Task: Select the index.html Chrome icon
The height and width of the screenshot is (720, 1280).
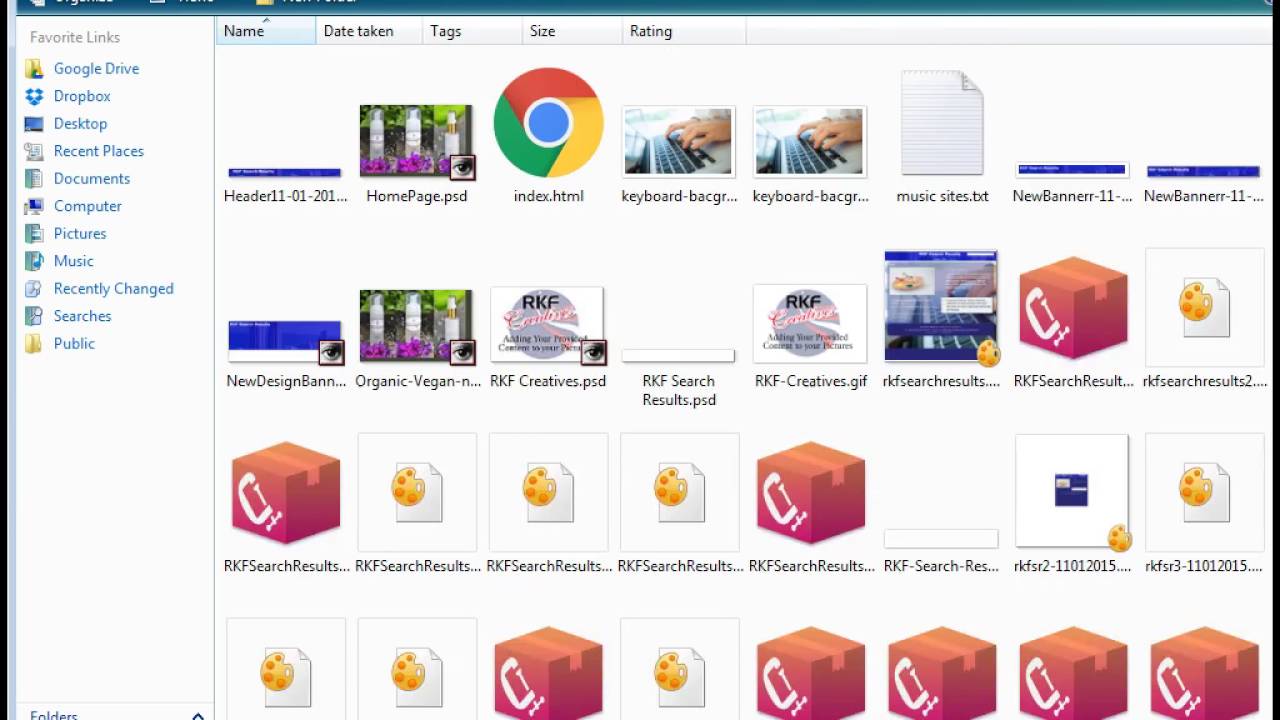Action: coord(548,123)
